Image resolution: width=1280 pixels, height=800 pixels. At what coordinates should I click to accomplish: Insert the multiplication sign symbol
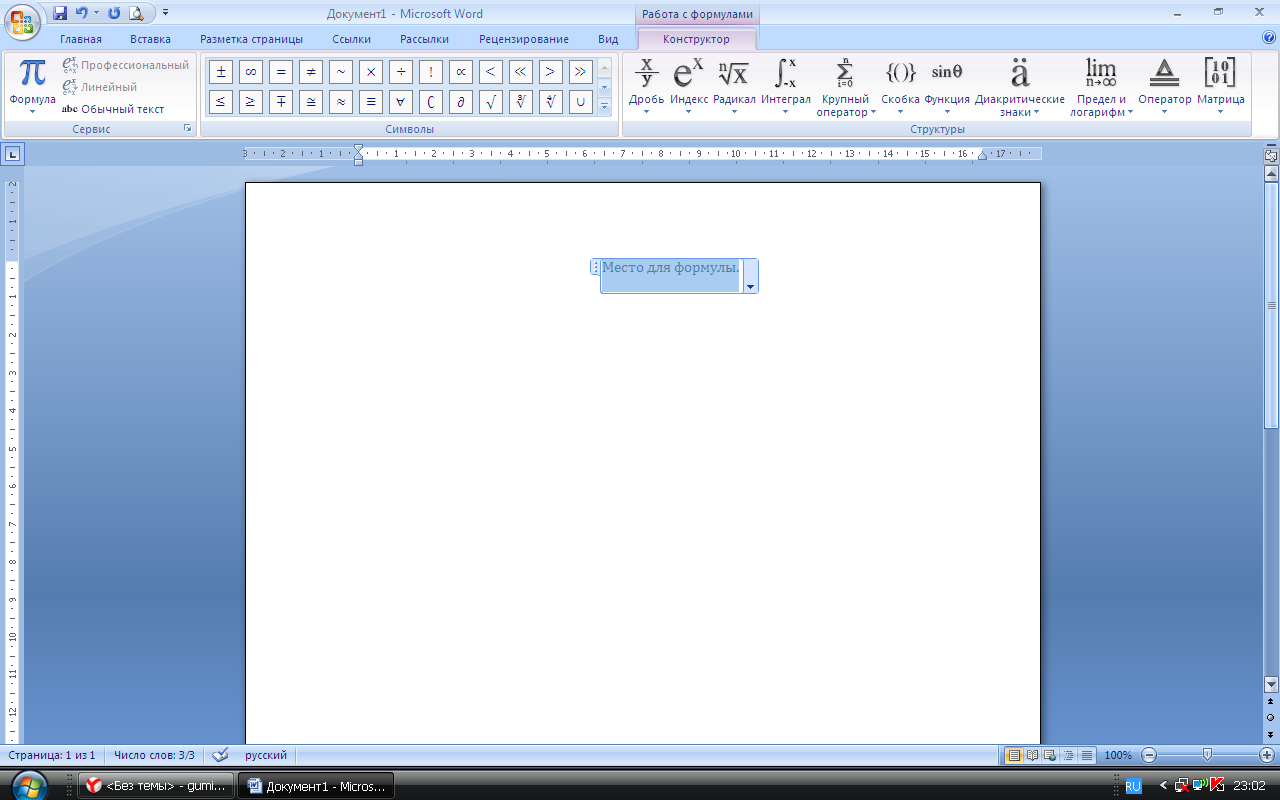tap(370, 72)
